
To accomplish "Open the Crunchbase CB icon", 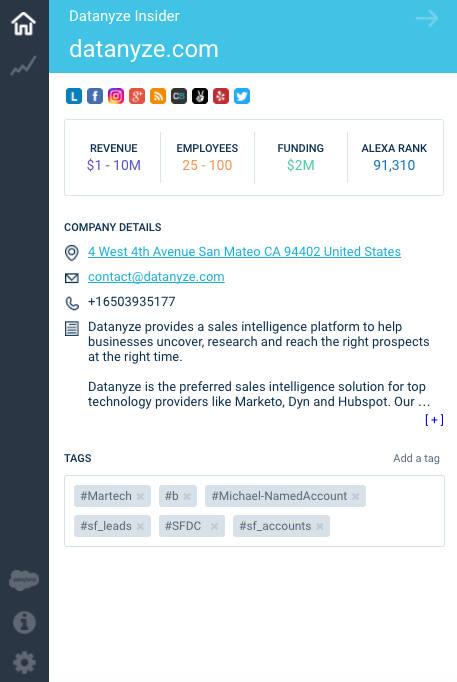I will coord(179,96).
